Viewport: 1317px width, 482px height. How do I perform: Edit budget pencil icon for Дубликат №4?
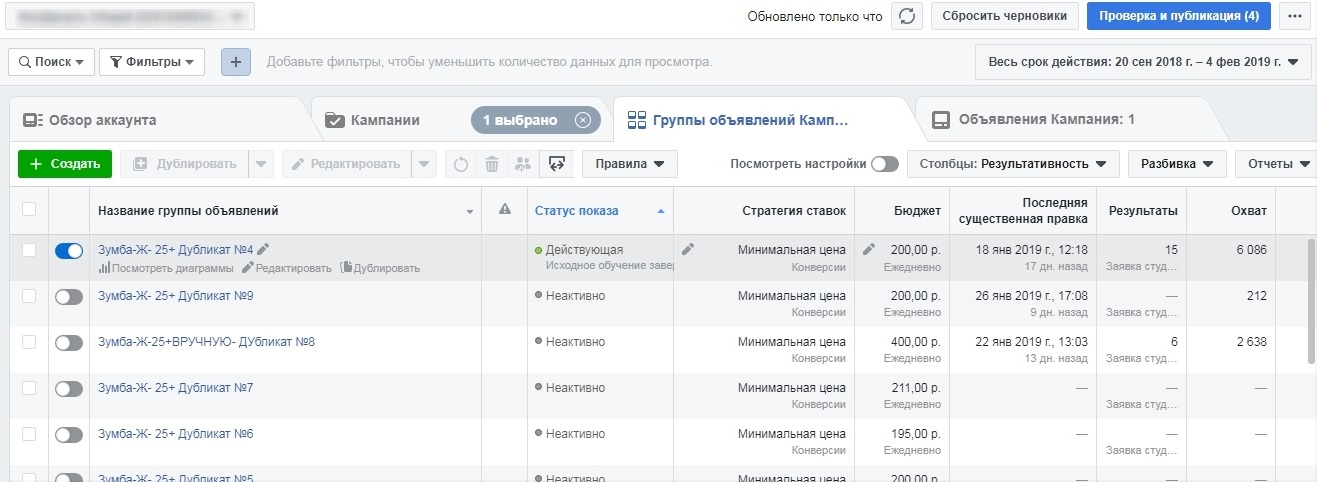pyautogui.click(x=869, y=249)
